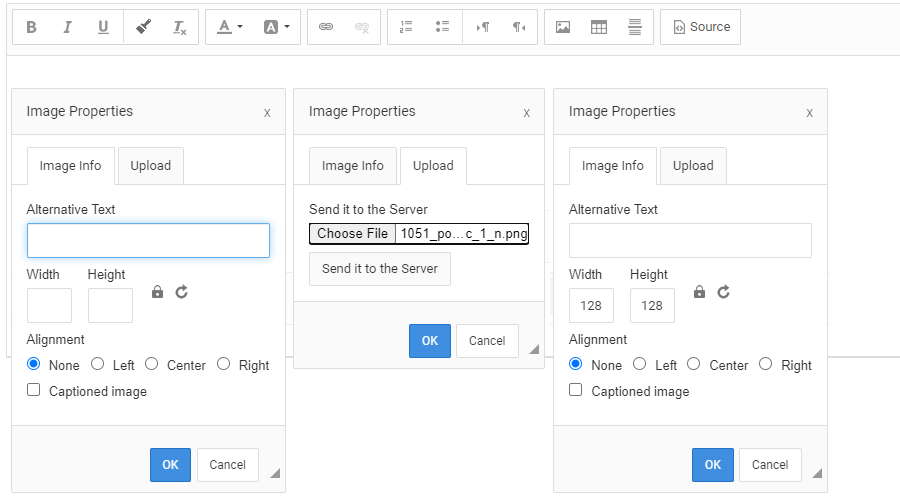Click the Insert Table toolbar icon
900x500 pixels.
click(x=599, y=27)
